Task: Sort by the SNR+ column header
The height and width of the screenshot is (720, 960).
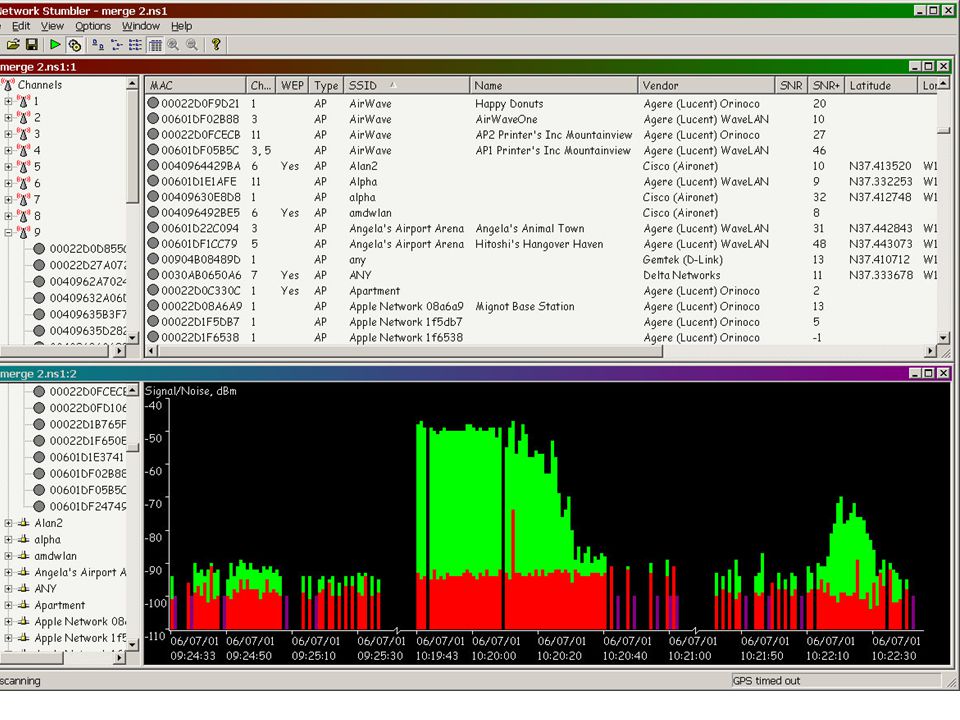Action: tap(826, 85)
